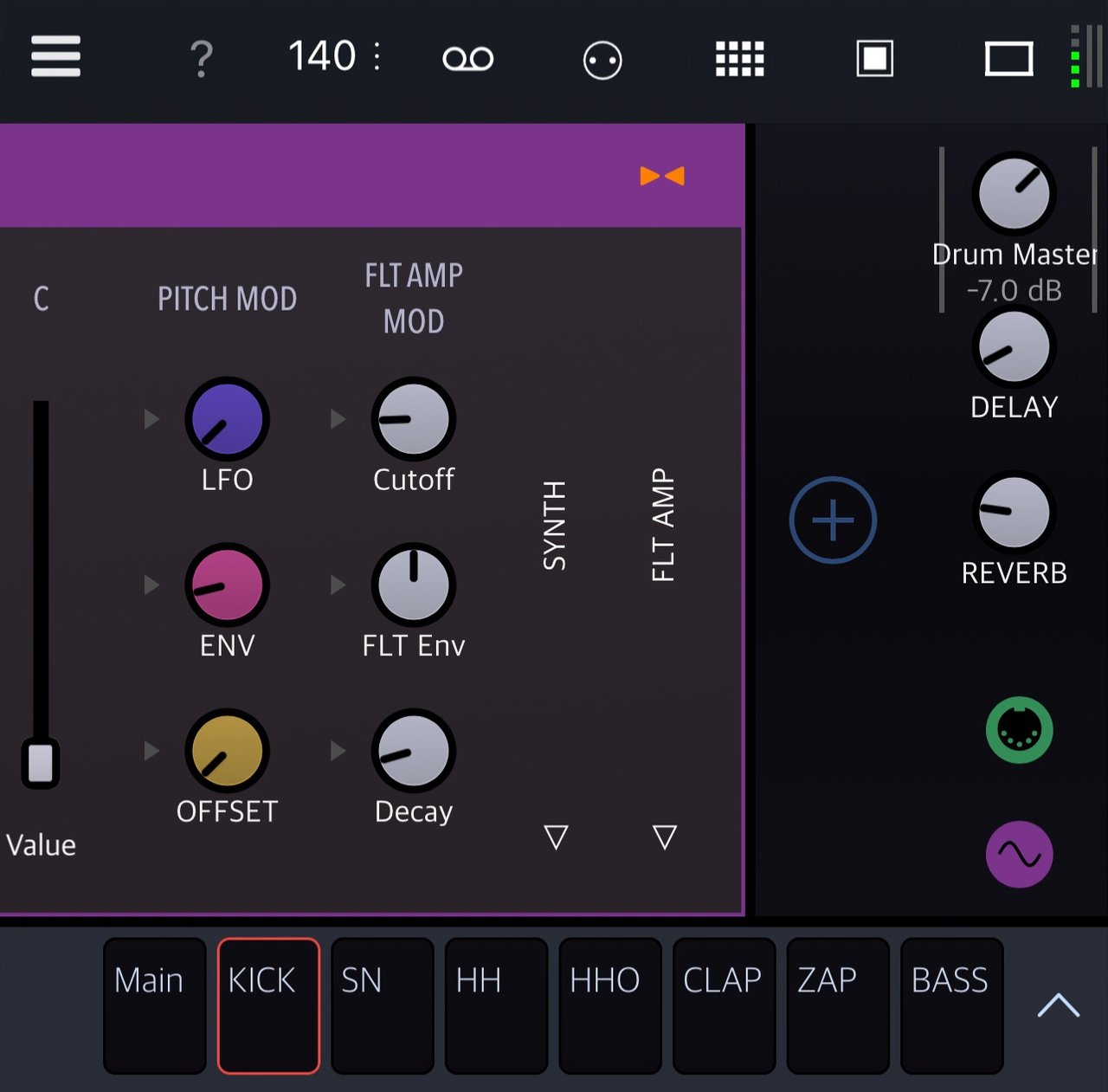Select the KICK tab
Image resolution: width=1108 pixels, height=1092 pixels.
pyautogui.click(x=268, y=1005)
